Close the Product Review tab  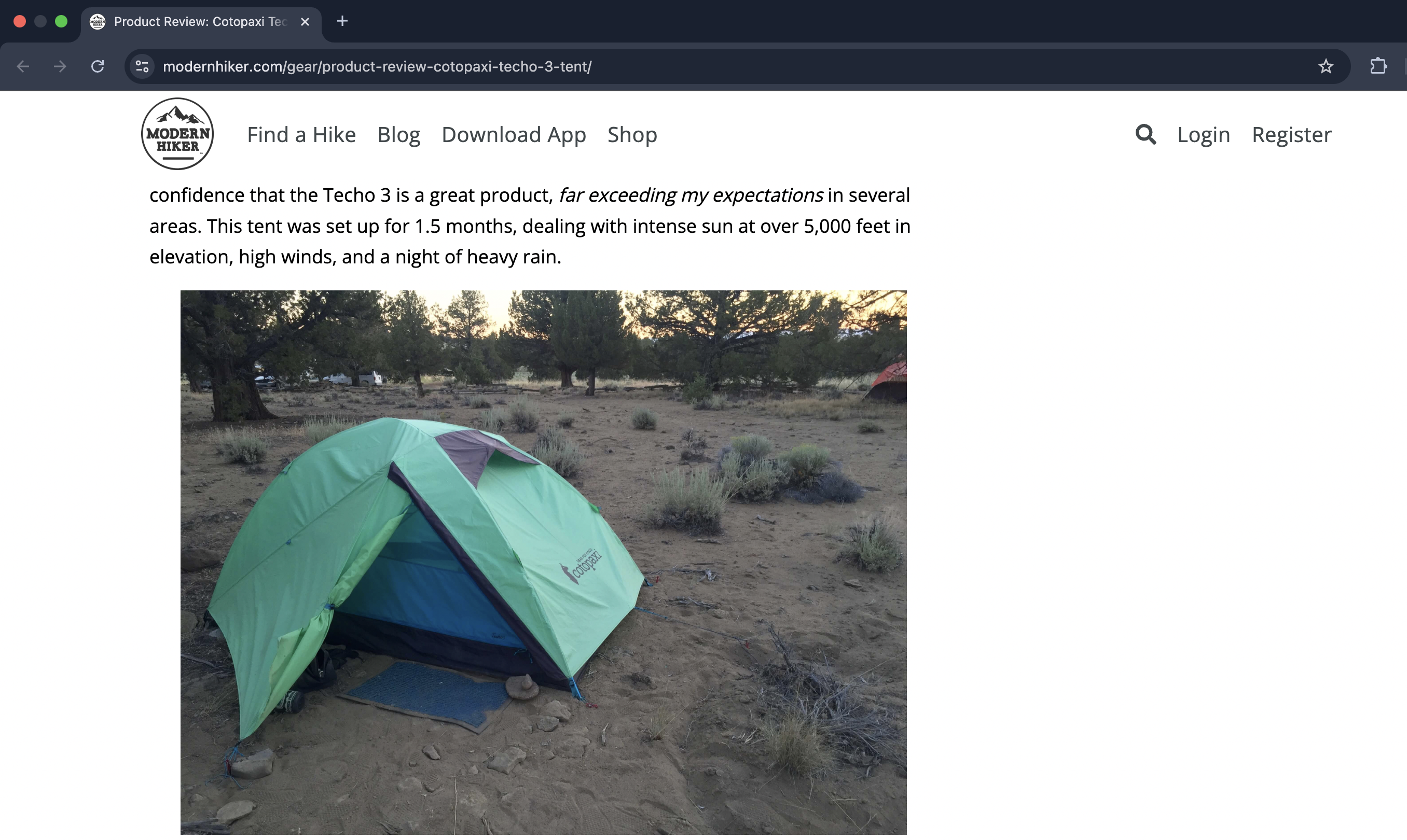click(305, 21)
